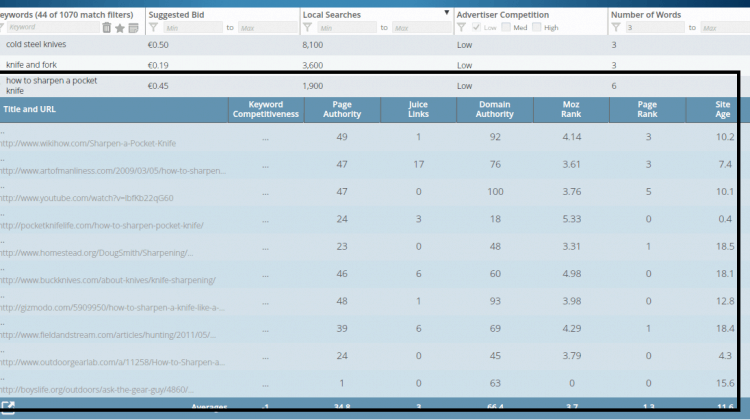This screenshot has width=750, height=420.
Task: Sort by Site Age column
Action: pos(722,109)
